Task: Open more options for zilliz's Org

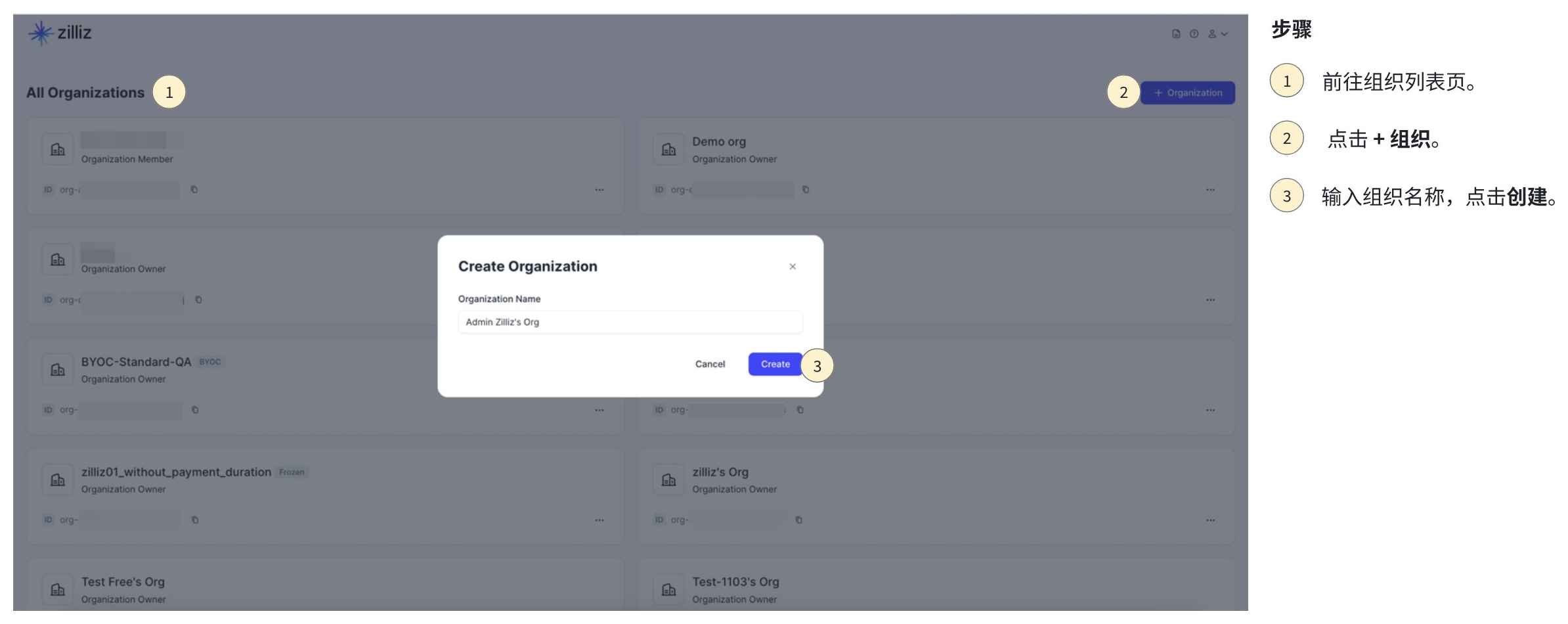Action: (1210, 520)
